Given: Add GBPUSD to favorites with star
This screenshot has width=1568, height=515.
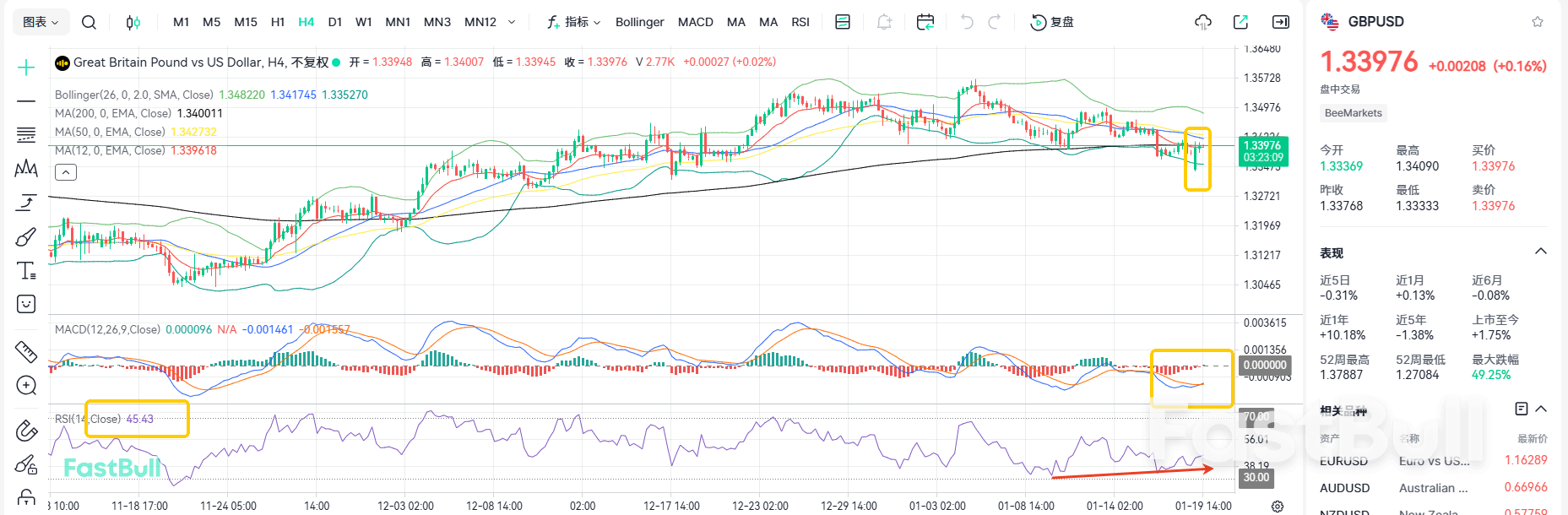Looking at the screenshot, I should click(1538, 22).
